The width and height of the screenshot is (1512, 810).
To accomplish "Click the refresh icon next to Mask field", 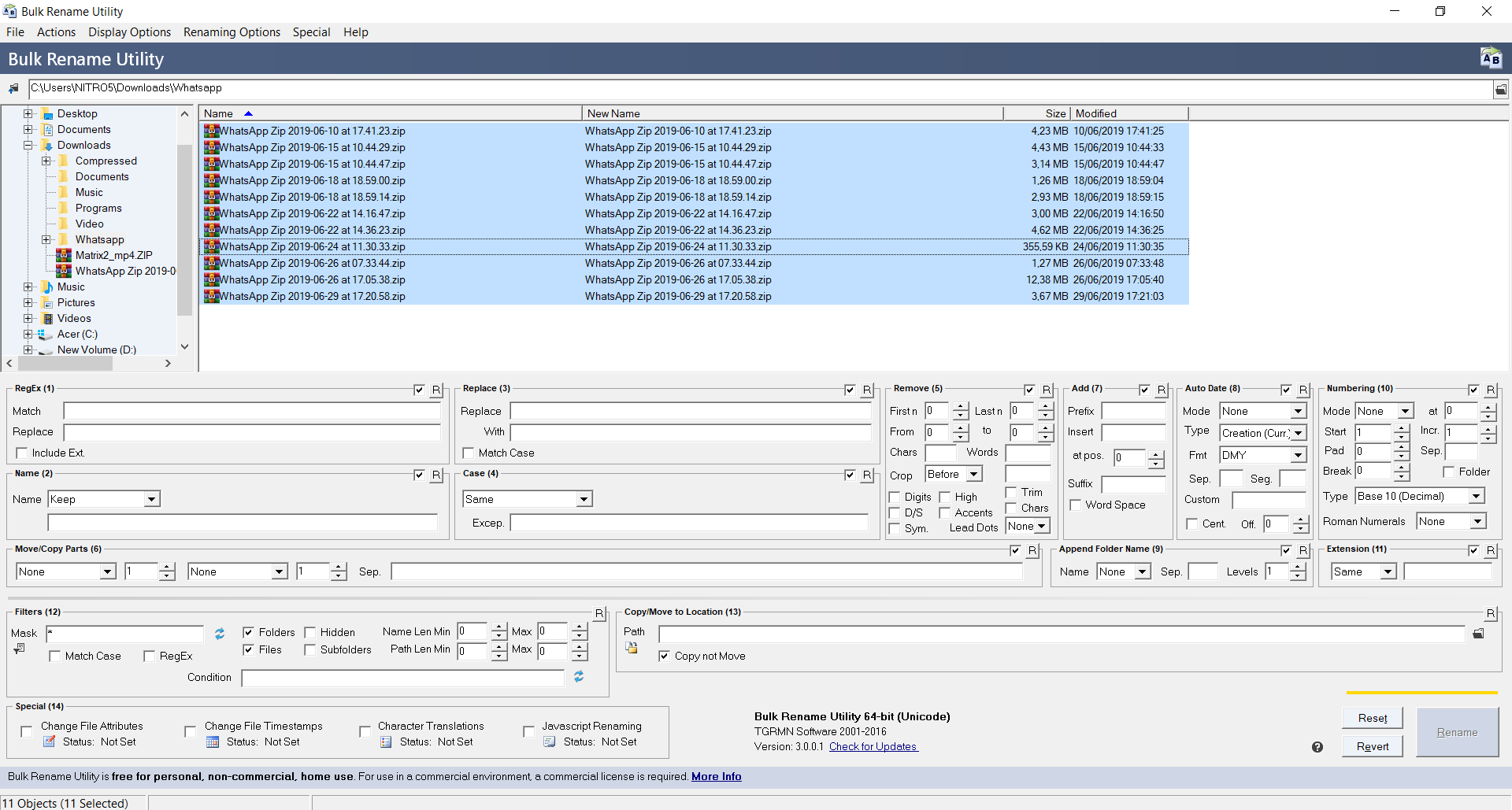I will click(x=220, y=634).
